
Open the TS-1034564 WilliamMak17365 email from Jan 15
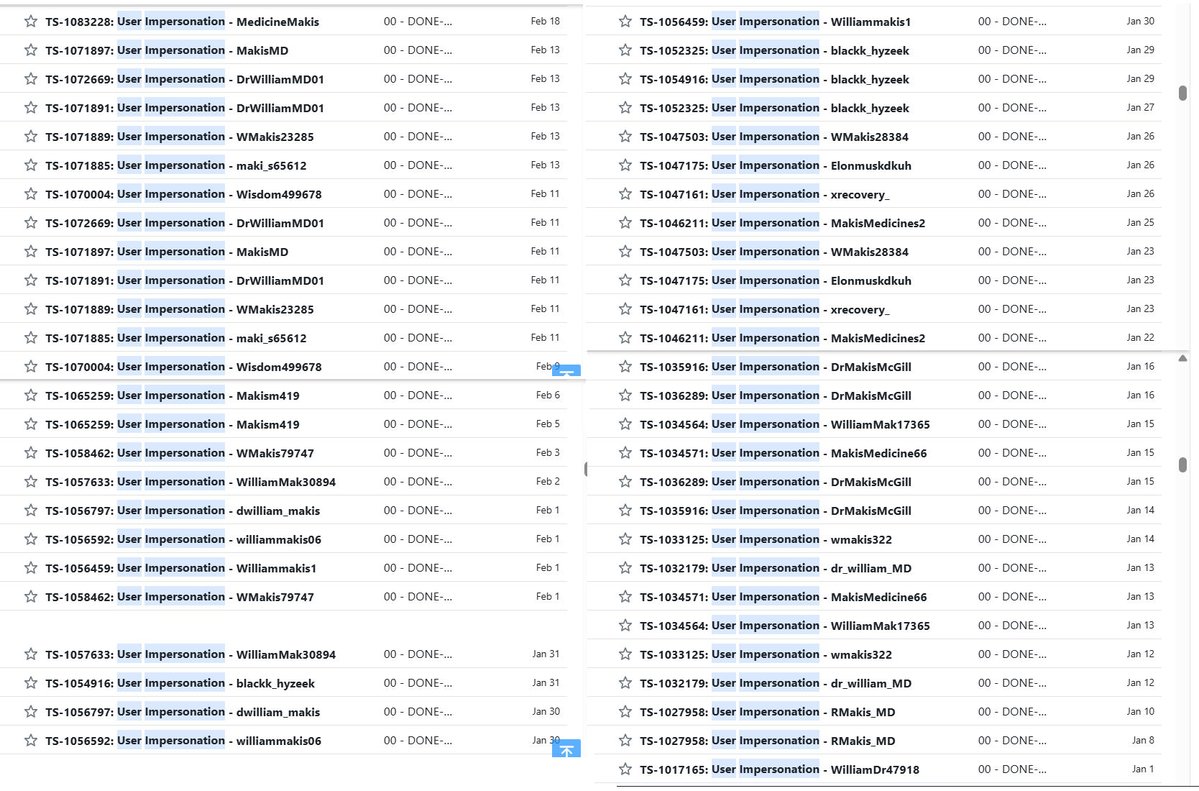coord(874,424)
